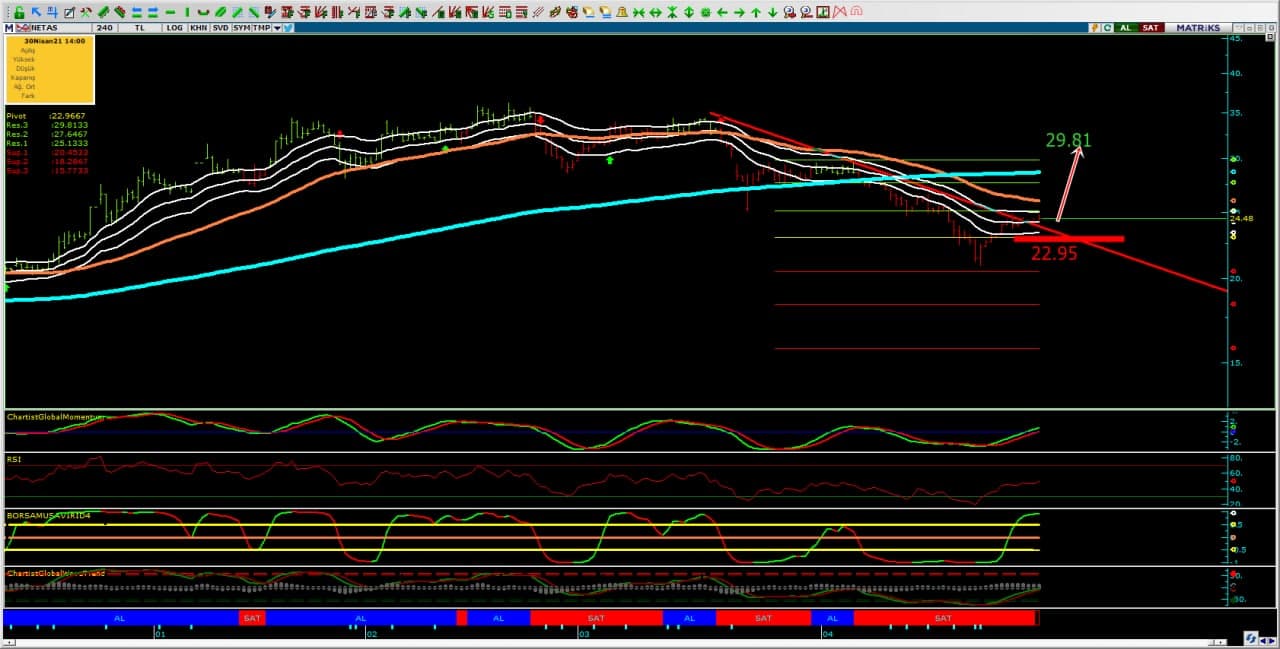Open the note editing pencil tool
The width and height of the screenshot is (1280, 649).
pos(68,12)
